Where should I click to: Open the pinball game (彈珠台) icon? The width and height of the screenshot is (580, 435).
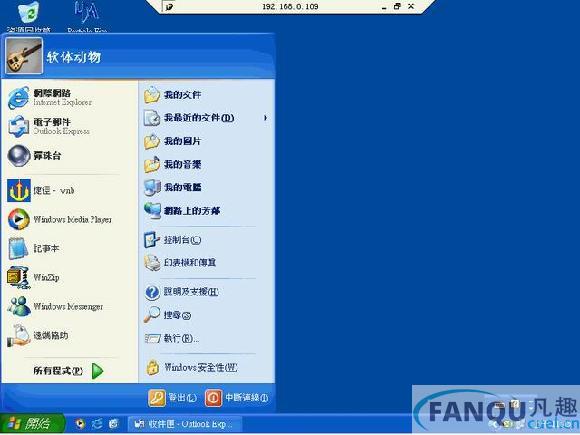pos(18,155)
